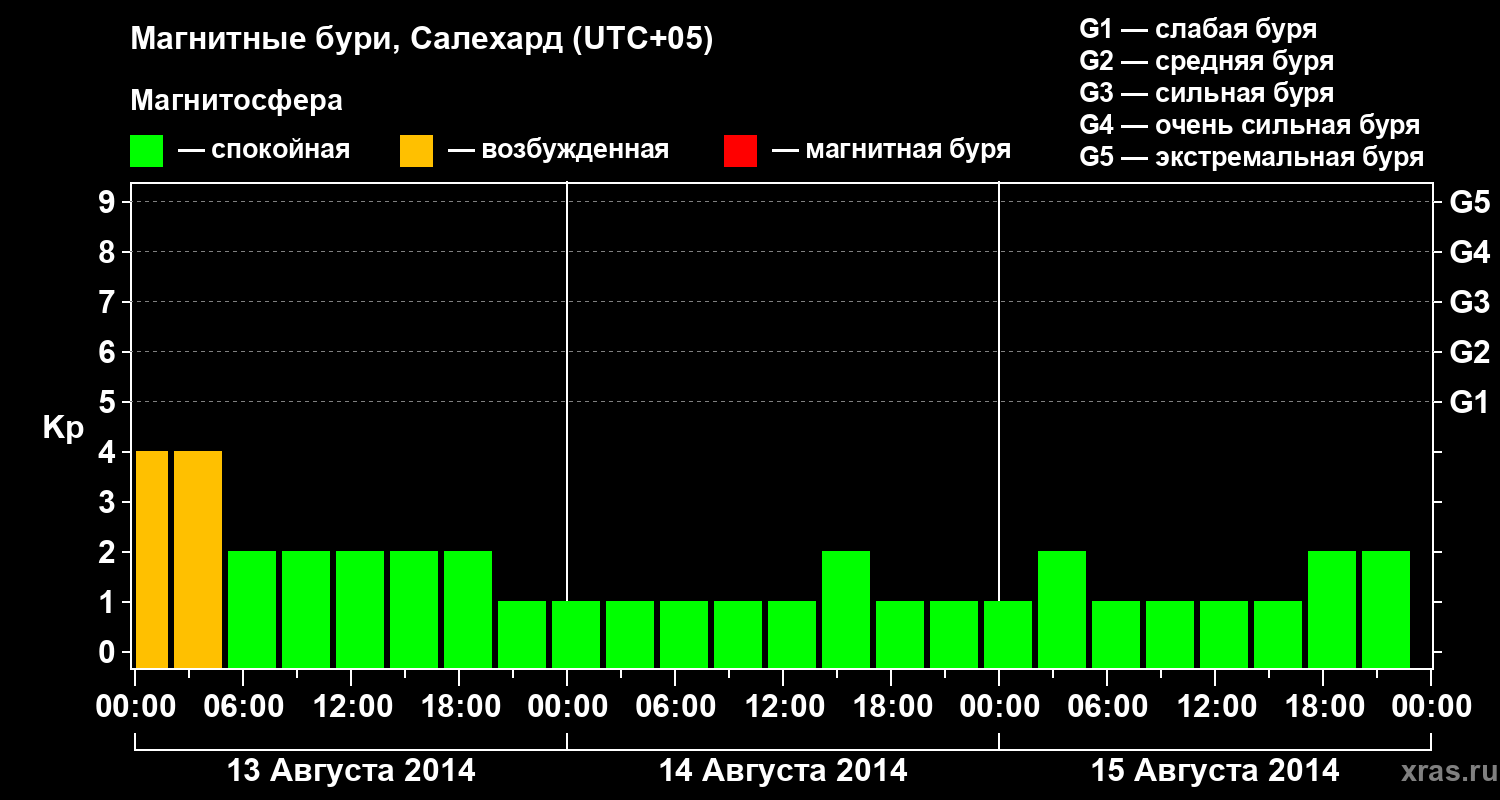Viewport: 1500px width, 800px height.
Task: Click the '5' value on Kp axis
Action: [x=108, y=402]
